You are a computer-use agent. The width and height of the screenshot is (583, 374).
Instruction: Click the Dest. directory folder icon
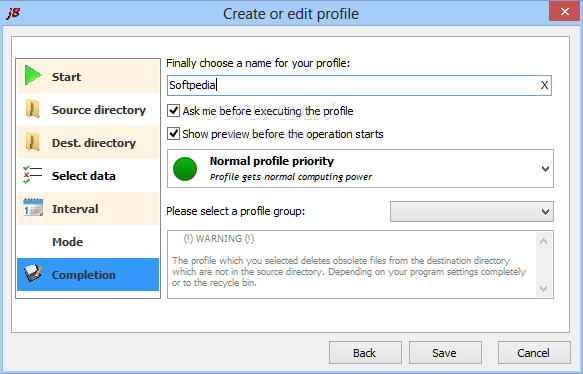[33, 142]
